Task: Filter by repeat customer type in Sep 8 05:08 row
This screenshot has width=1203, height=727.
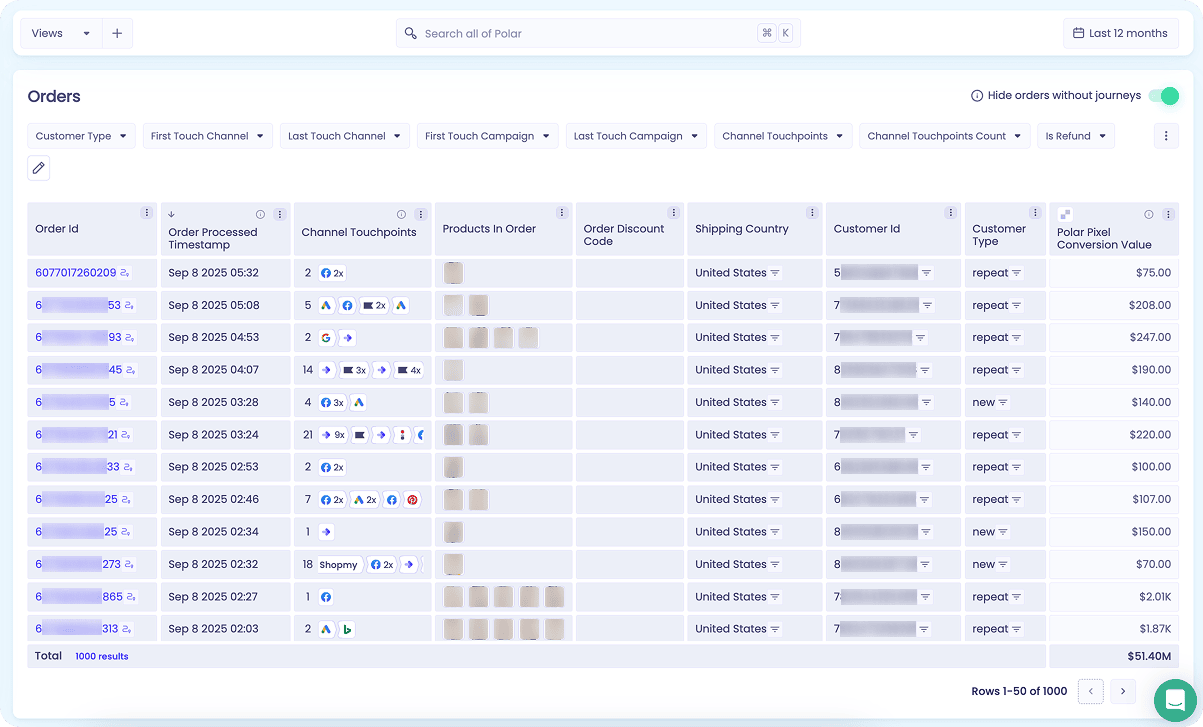Action: click(x=1017, y=305)
